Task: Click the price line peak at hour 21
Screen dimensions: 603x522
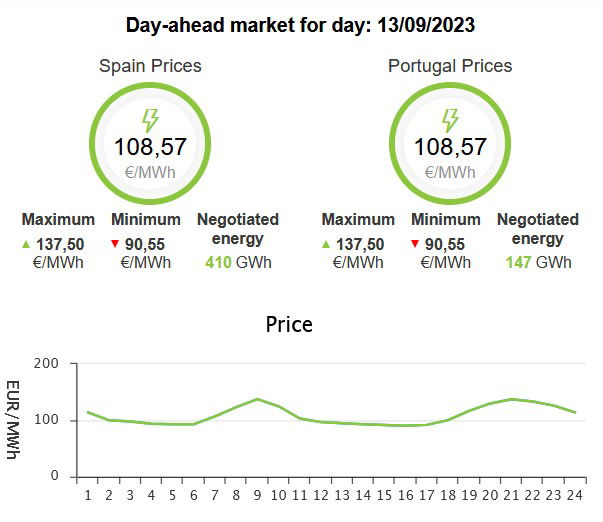Action: click(511, 399)
